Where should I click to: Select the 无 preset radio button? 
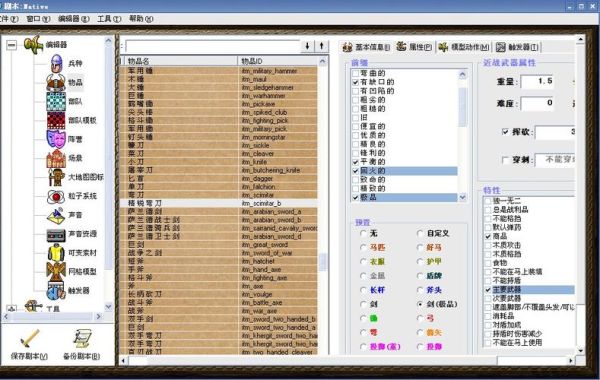point(364,233)
